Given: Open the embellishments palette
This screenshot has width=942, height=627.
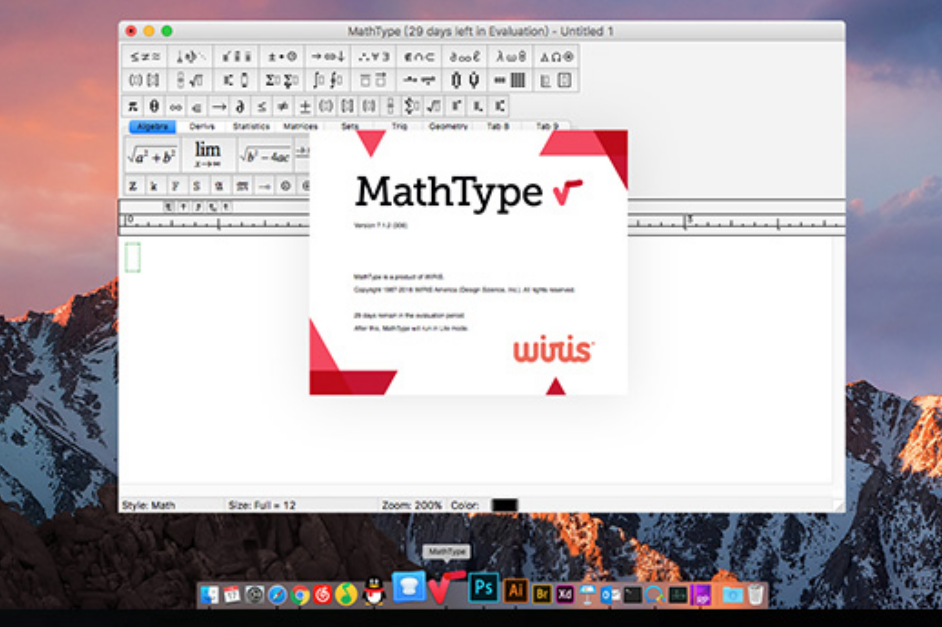Looking at the screenshot, I should pyautogui.click(x=236, y=57).
